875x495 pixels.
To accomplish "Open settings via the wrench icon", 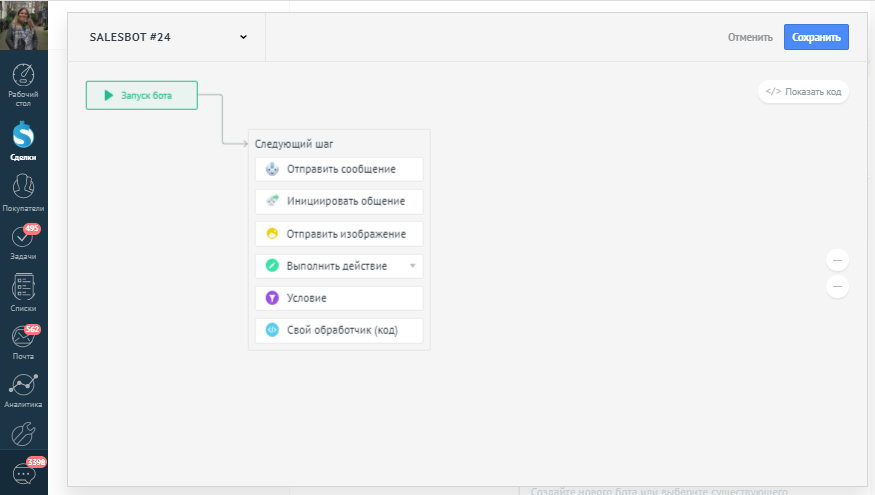I will click(x=23, y=434).
